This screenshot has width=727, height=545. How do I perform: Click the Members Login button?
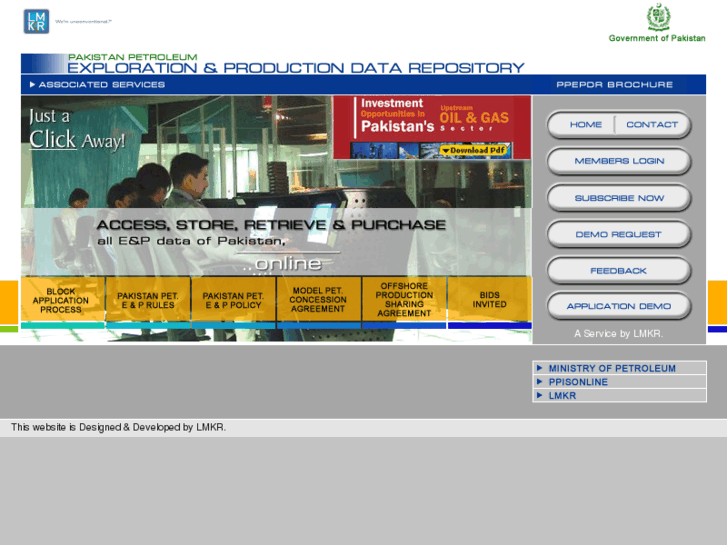pyautogui.click(x=619, y=161)
